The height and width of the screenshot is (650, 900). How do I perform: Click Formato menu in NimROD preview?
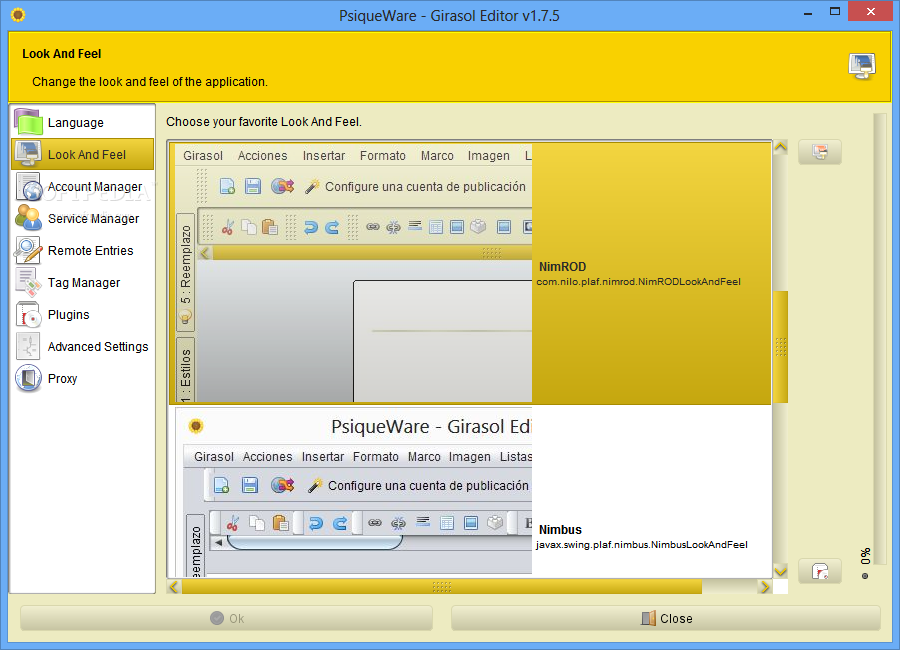click(383, 156)
